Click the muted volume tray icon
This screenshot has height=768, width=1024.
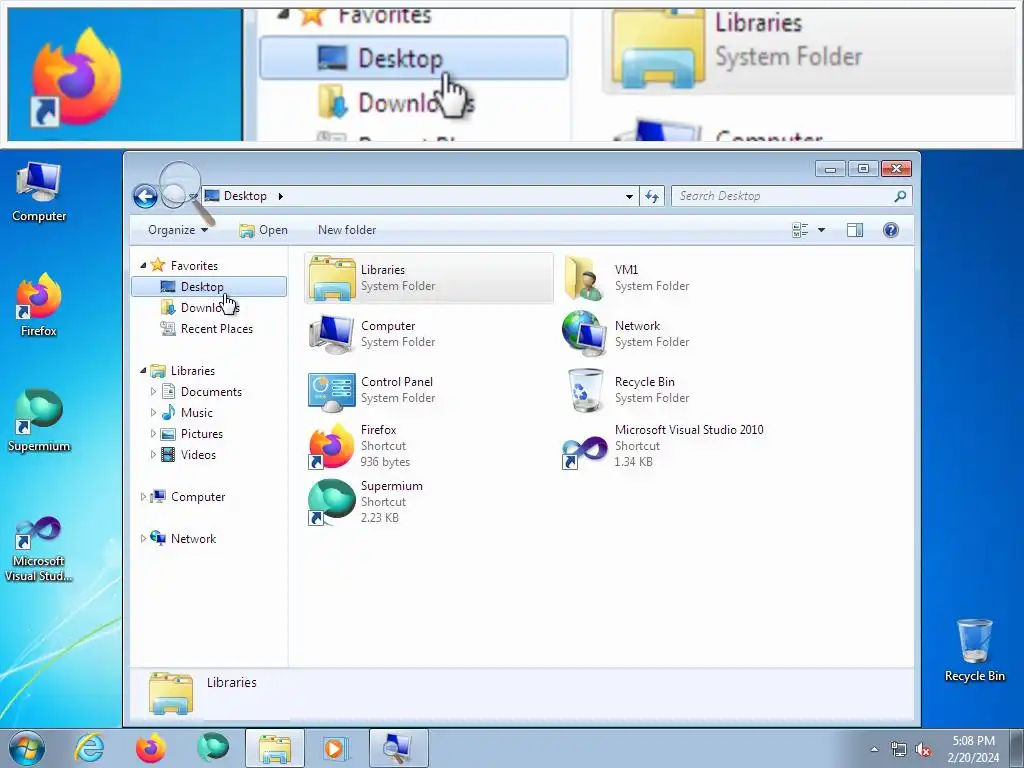[x=923, y=750]
